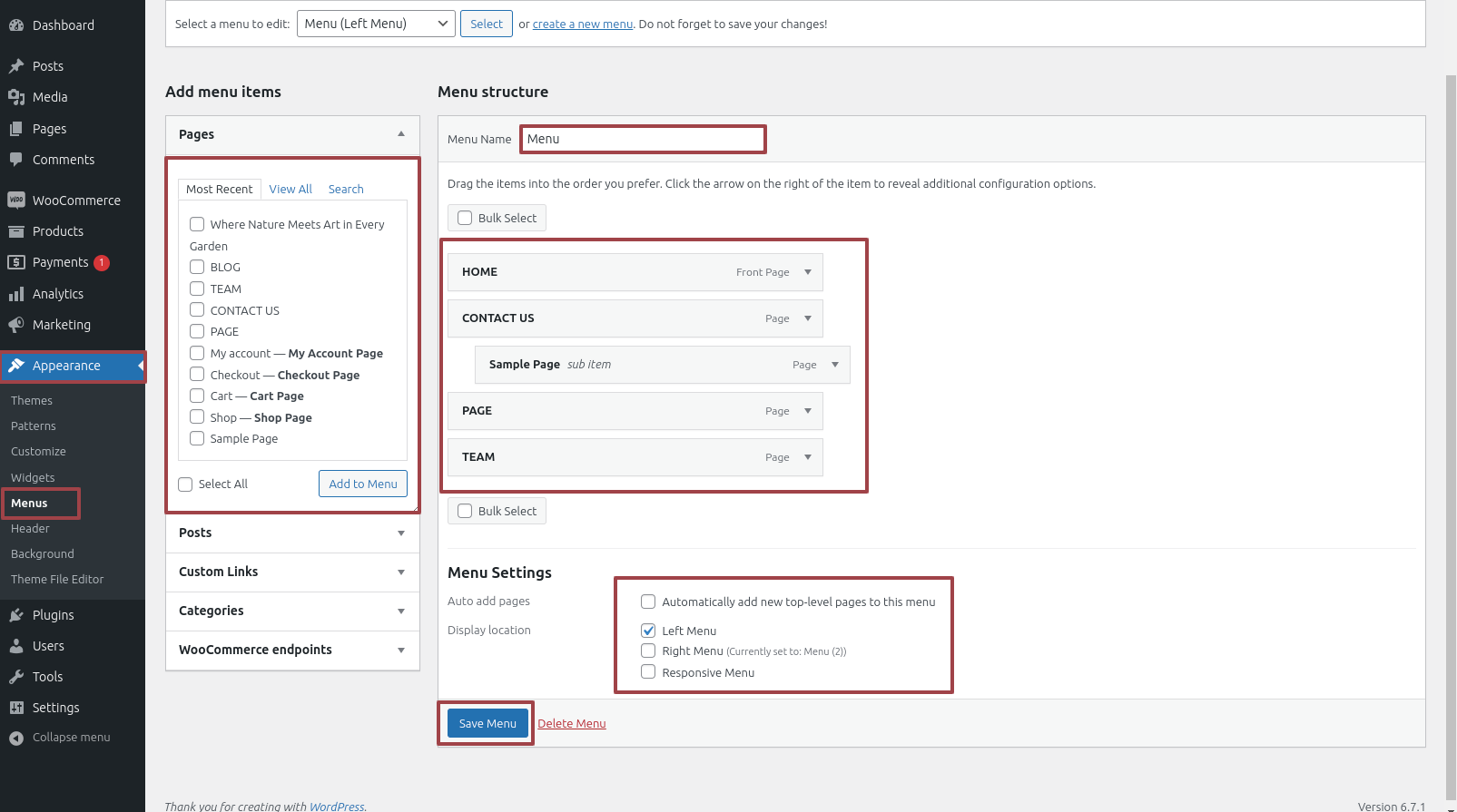This screenshot has height=812, width=1457.
Task: Click the Save Menu button
Action: tap(487, 723)
